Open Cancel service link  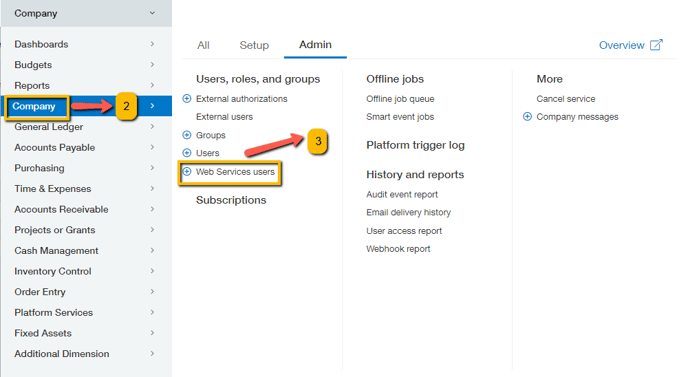(566, 99)
